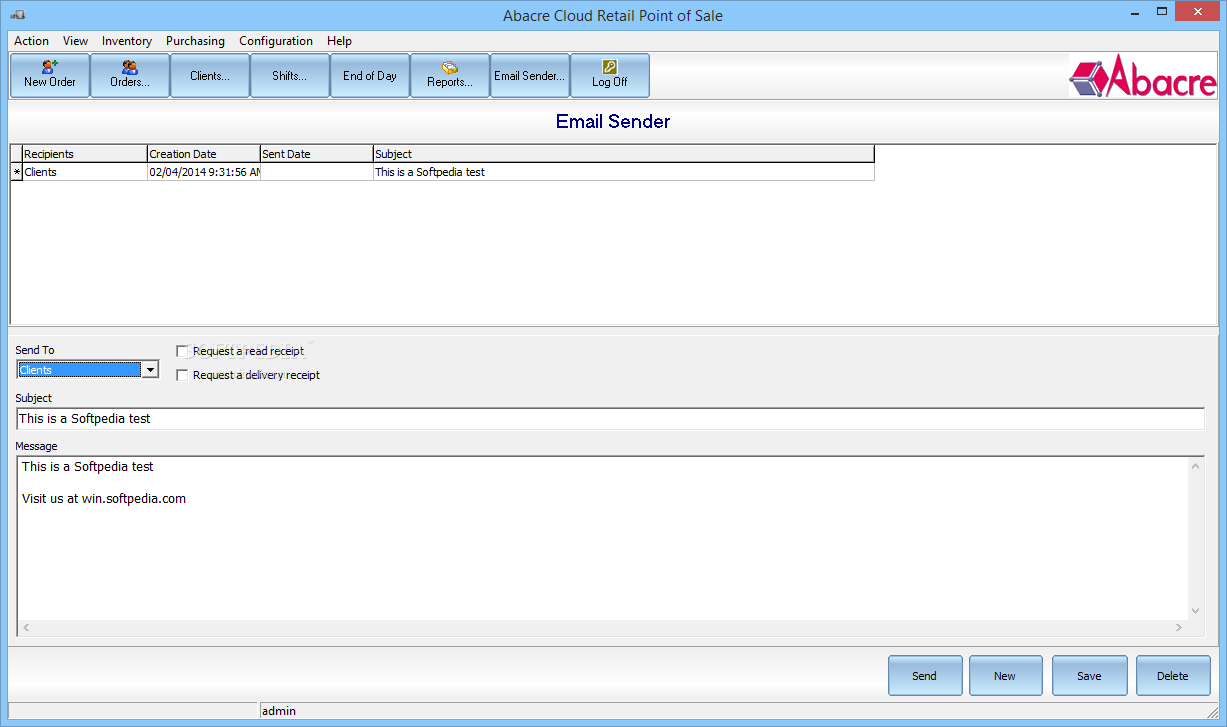
Task: Sort by the Subject column header
Action: (x=624, y=154)
